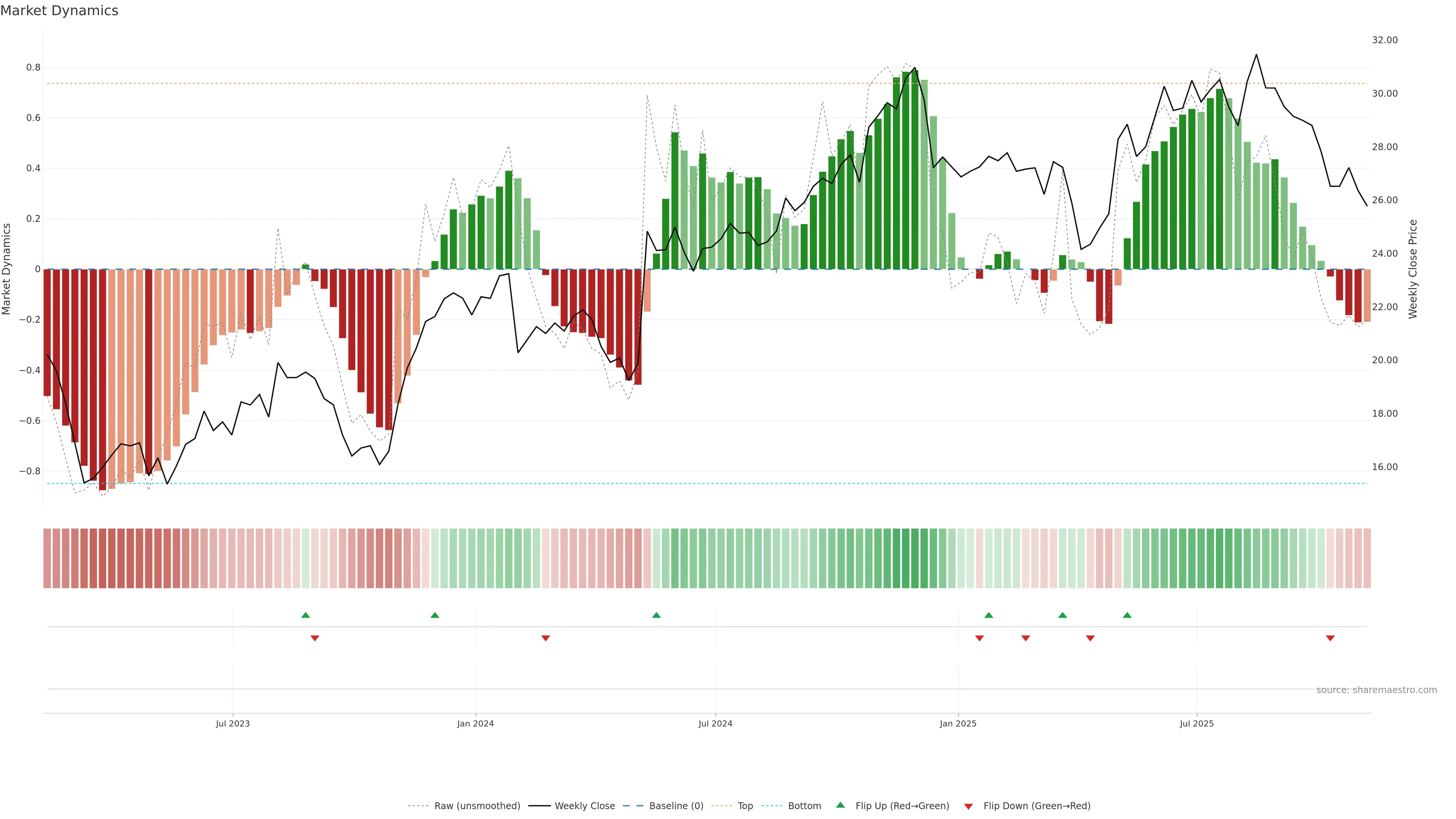This screenshot has width=1456, height=819.
Task: Click Flip Up marker just before Jan 2024
Action: click(x=435, y=615)
